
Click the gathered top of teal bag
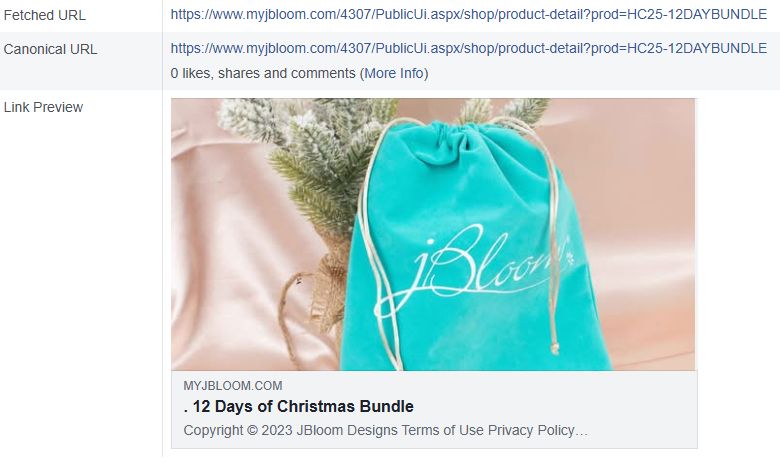[468, 142]
